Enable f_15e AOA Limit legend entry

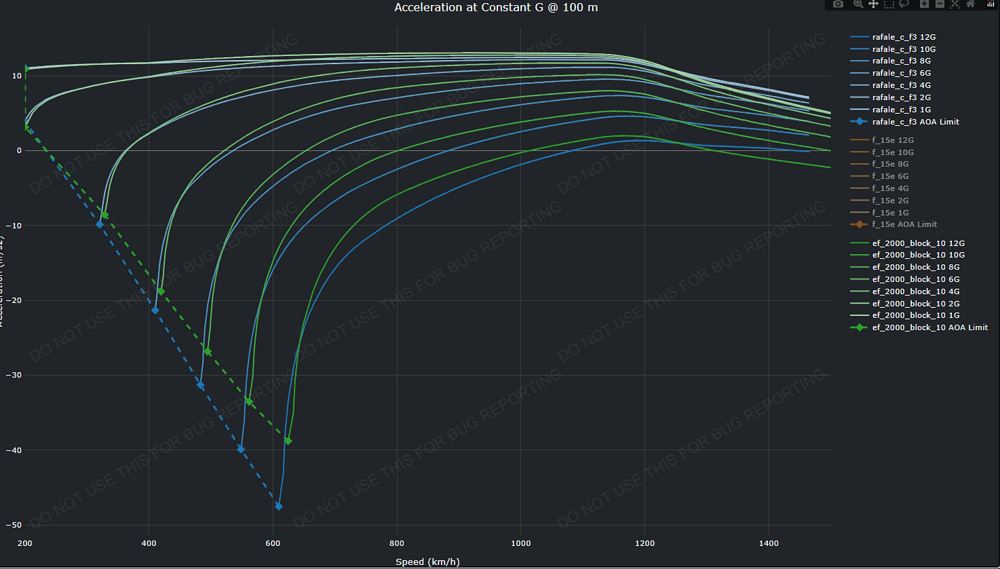click(893, 225)
